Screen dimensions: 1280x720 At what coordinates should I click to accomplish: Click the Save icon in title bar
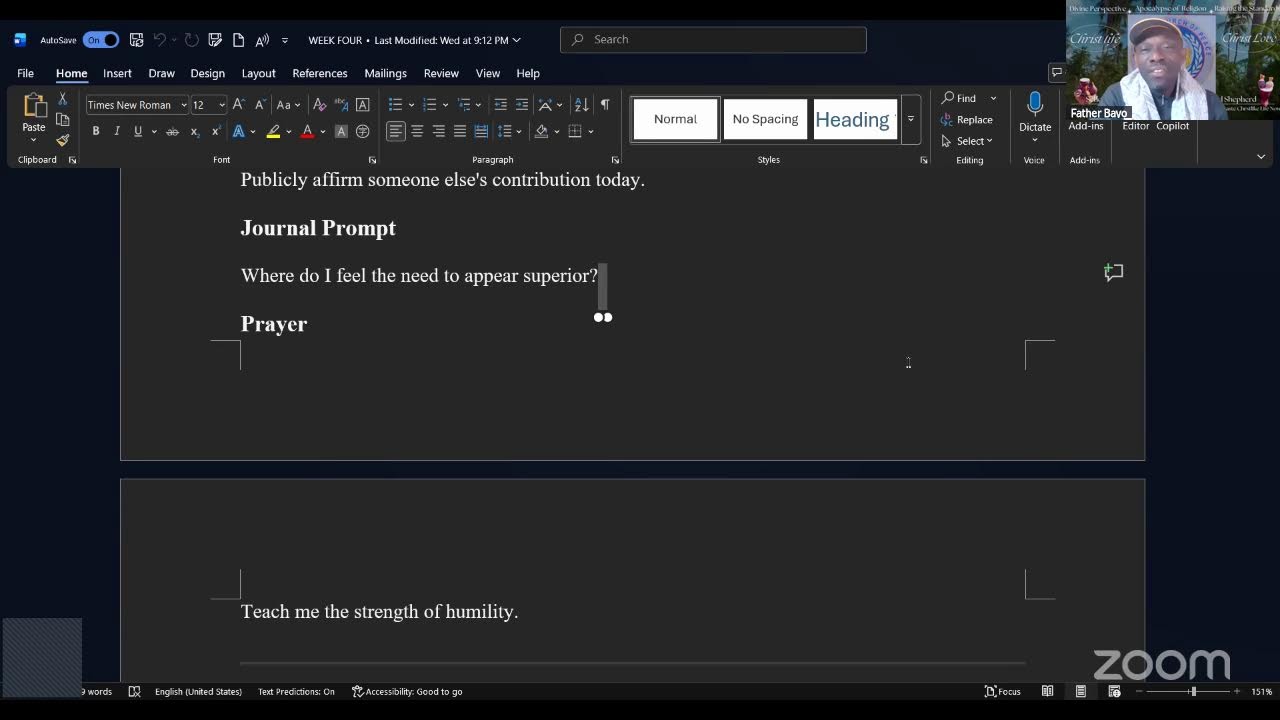[x=136, y=40]
